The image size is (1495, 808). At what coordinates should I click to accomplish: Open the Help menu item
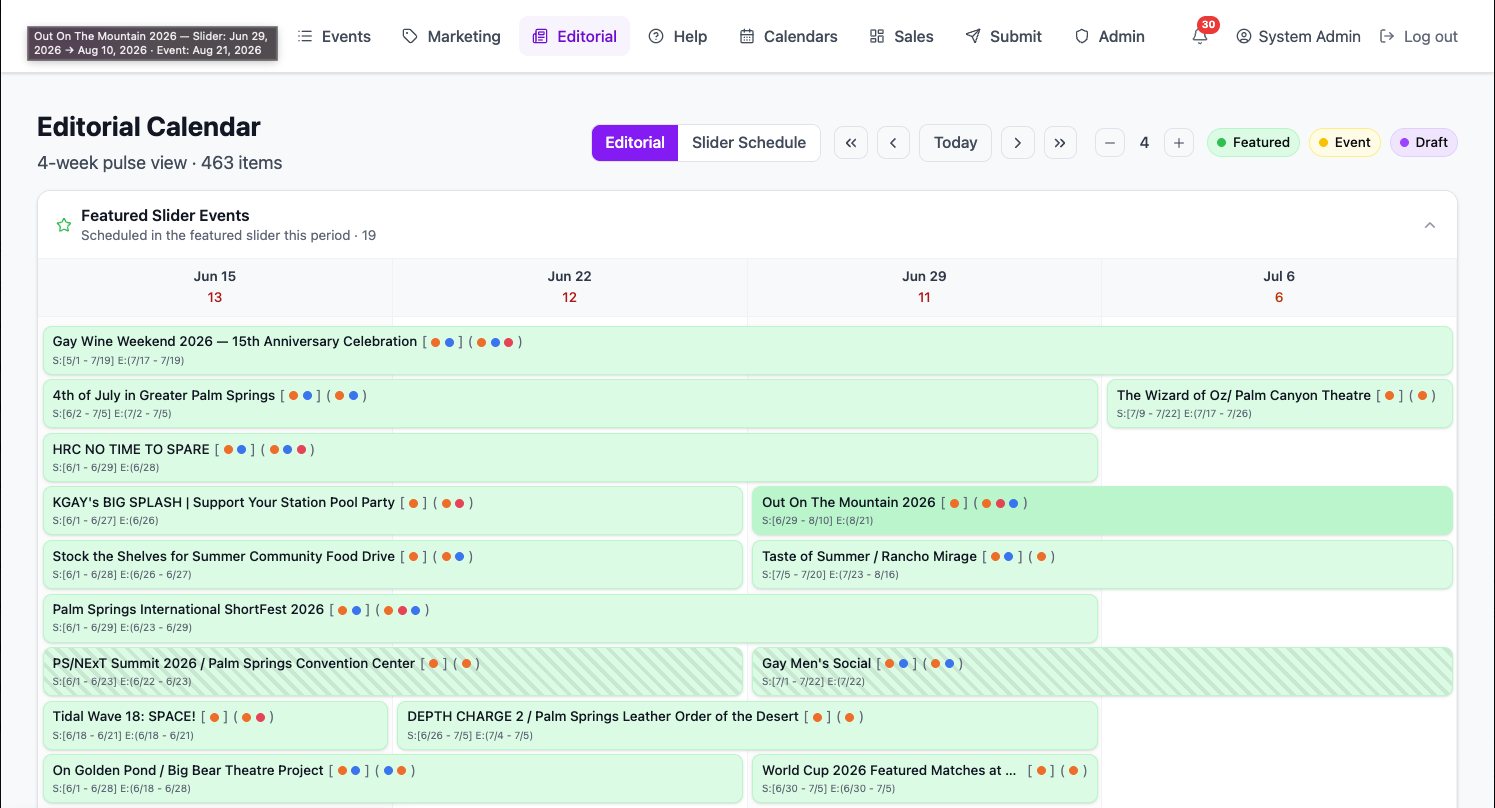tap(677, 36)
